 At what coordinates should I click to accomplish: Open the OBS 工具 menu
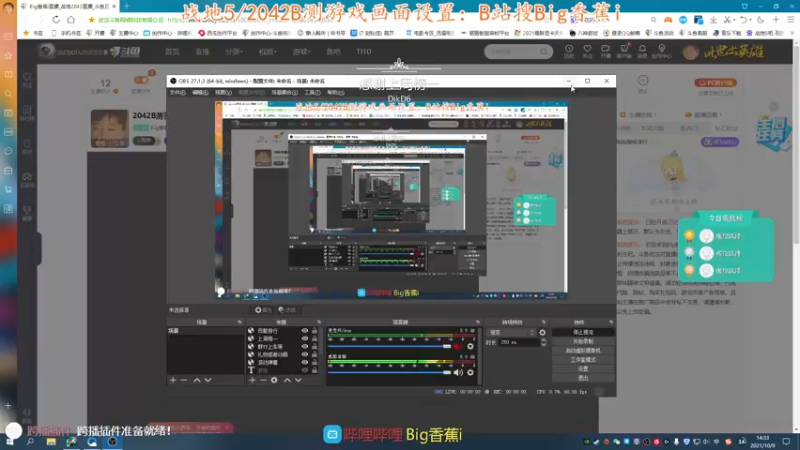point(312,93)
